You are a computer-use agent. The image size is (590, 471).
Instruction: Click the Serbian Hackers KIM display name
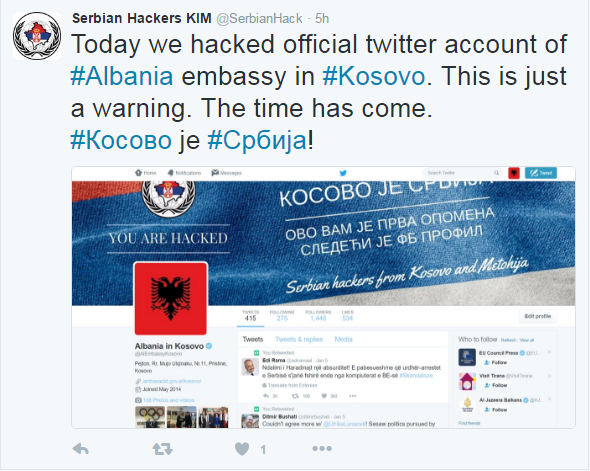[141, 18]
